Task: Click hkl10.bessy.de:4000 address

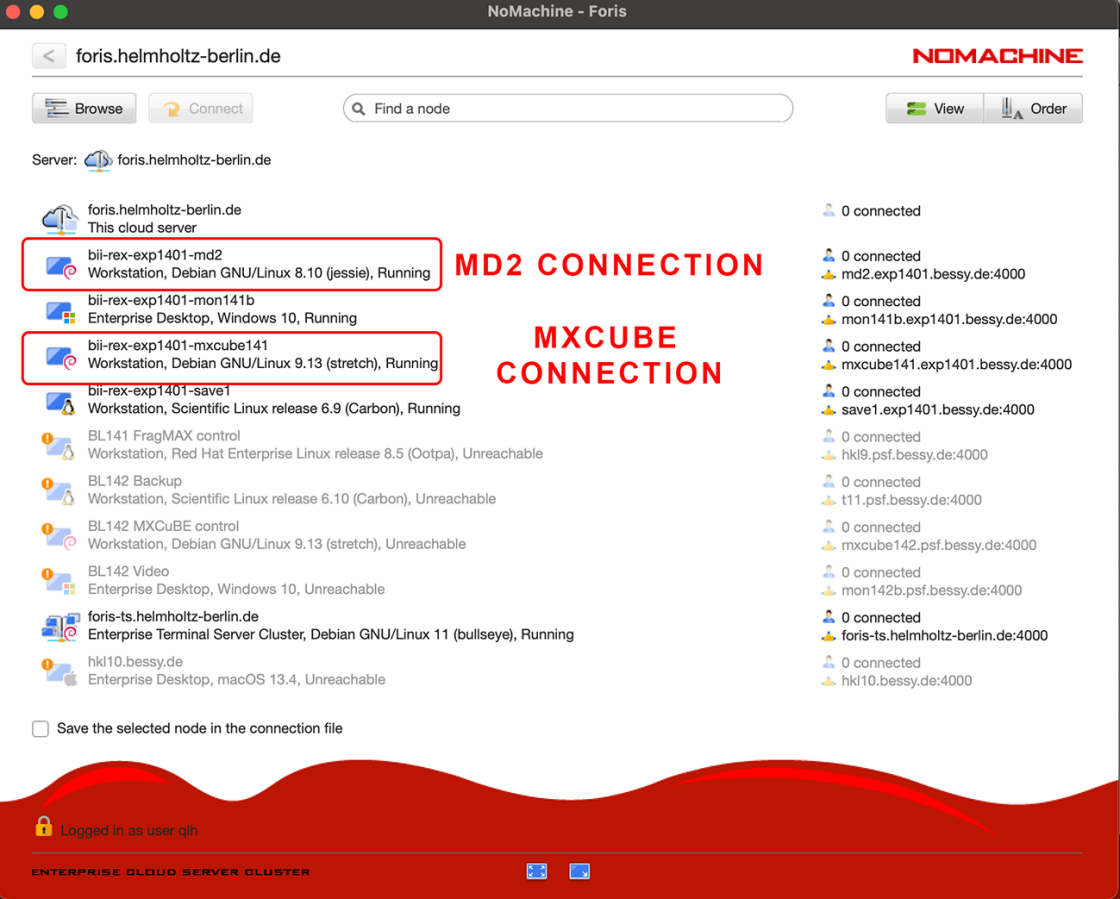Action: (x=906, y=680)
